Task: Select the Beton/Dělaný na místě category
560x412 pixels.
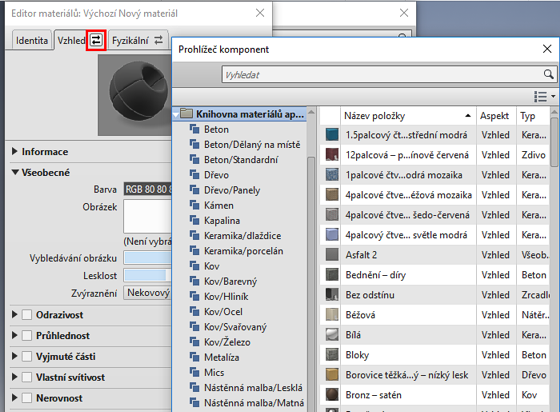Action: click(x=252, y=144)
